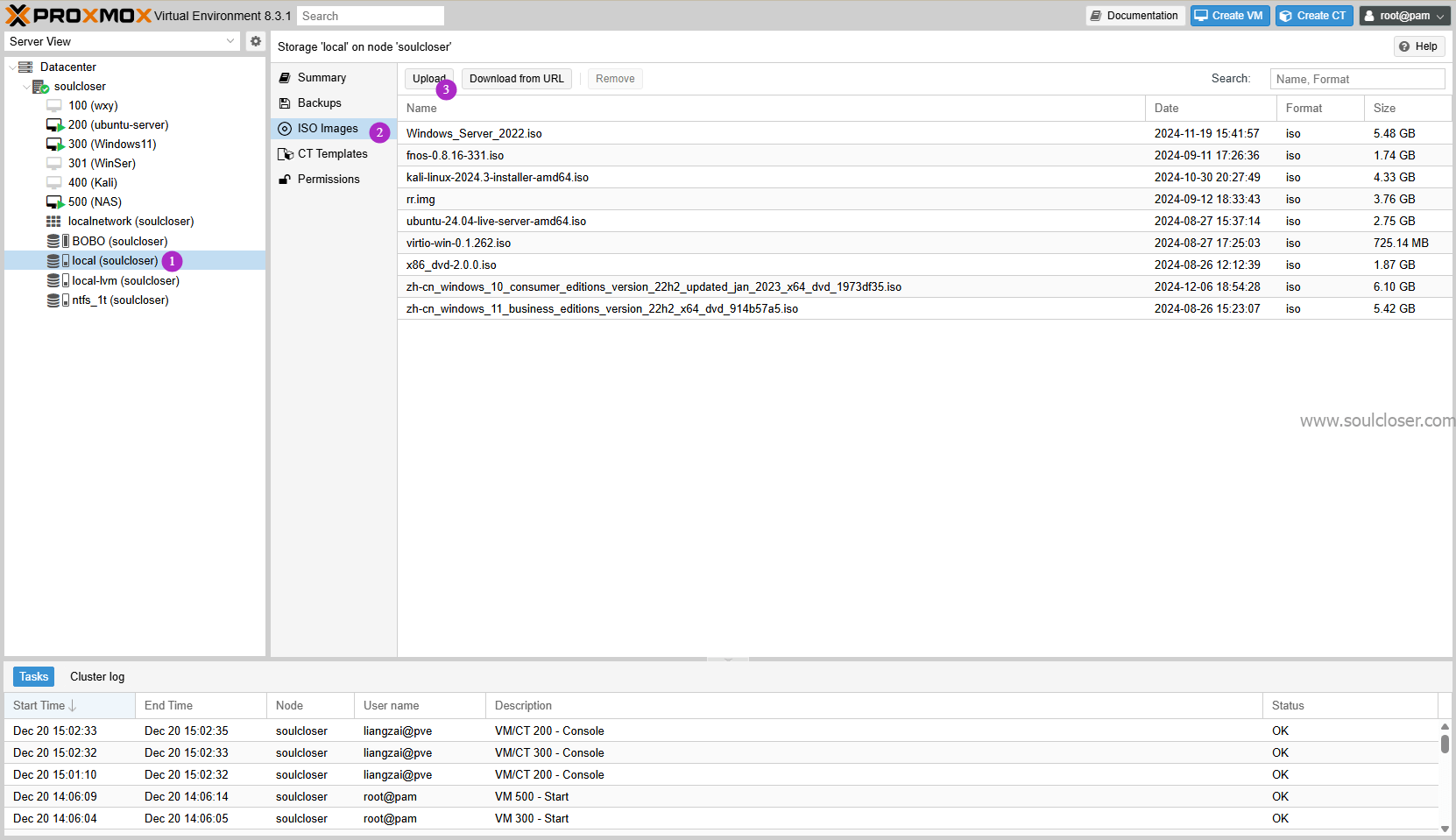The image size is (1456, 840).
Task: Click the Create CT button
Action: [1314, 16]
